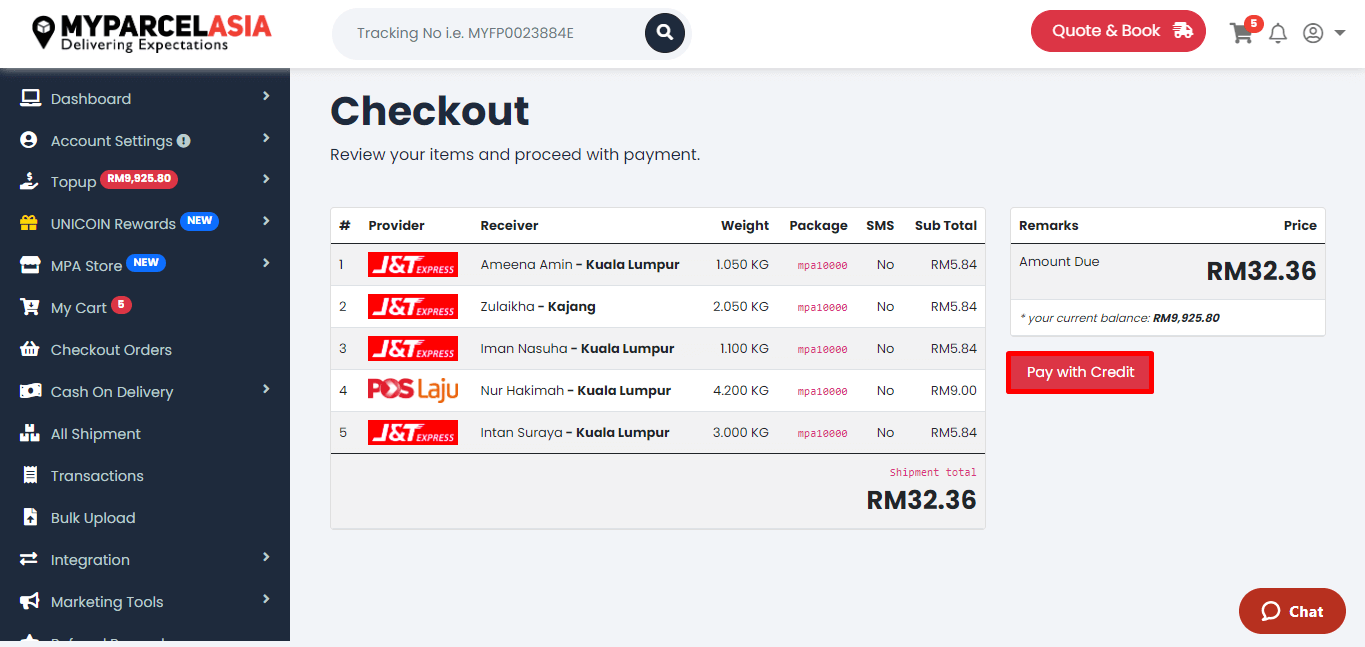This screenshot has height=647, width=1365.
Task: Click the Quote & Book button
Action: pyautogui.click(x=1118, y=31)
